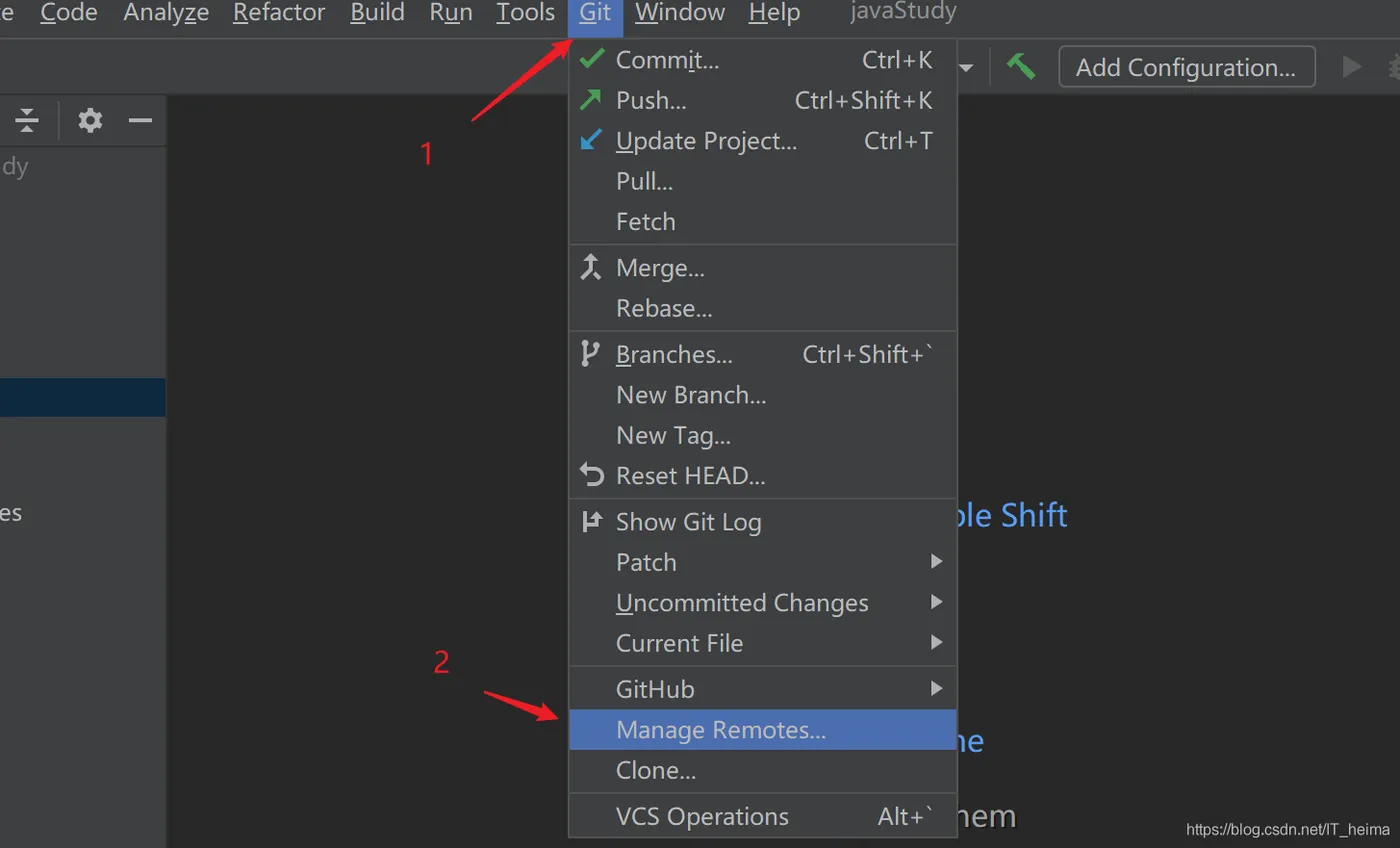Select Manage Remotes menu entry
The image size is (1400, 848).
coord(721,730)
